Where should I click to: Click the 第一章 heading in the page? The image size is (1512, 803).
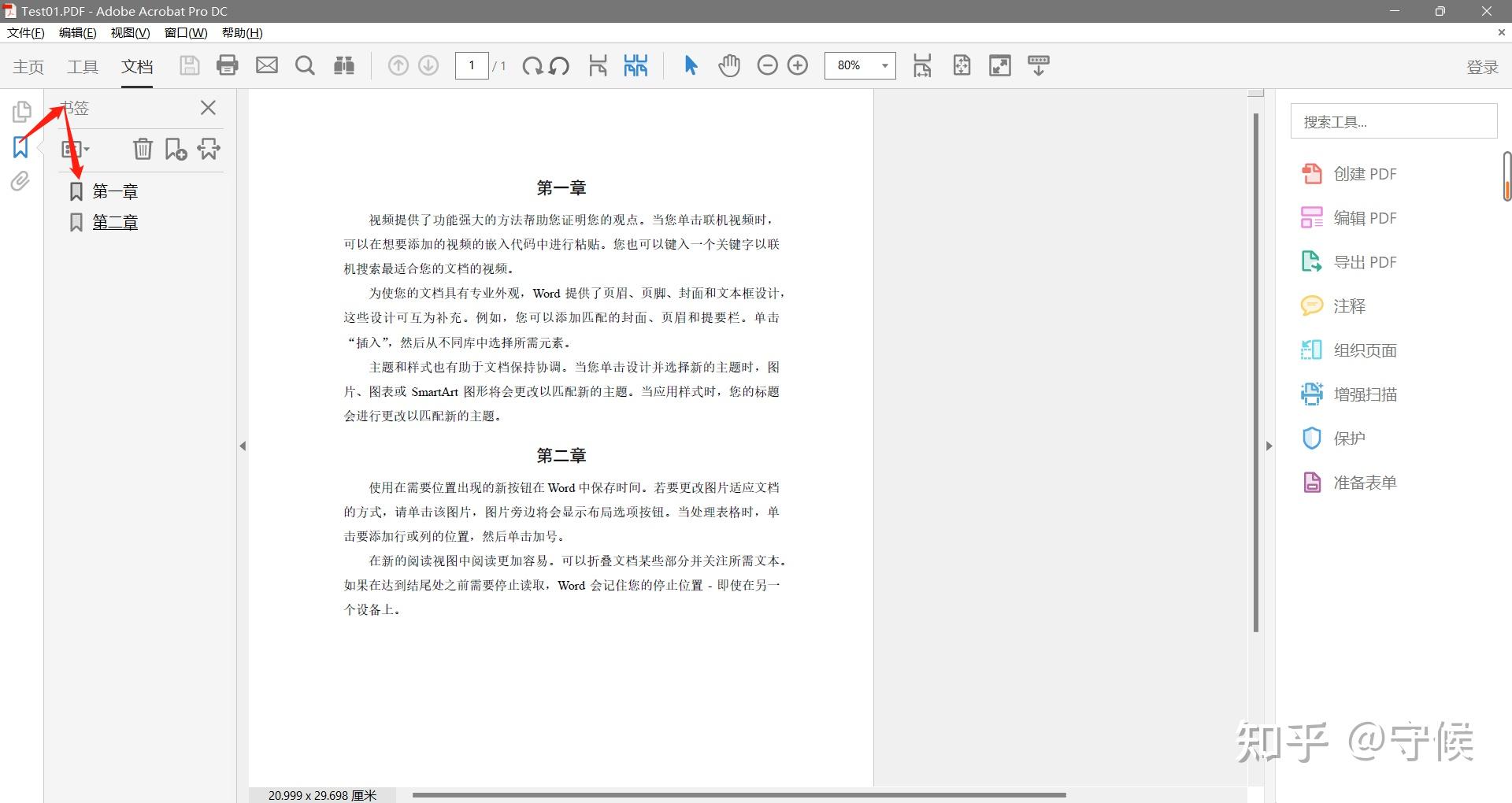click(x=561, y=188)
